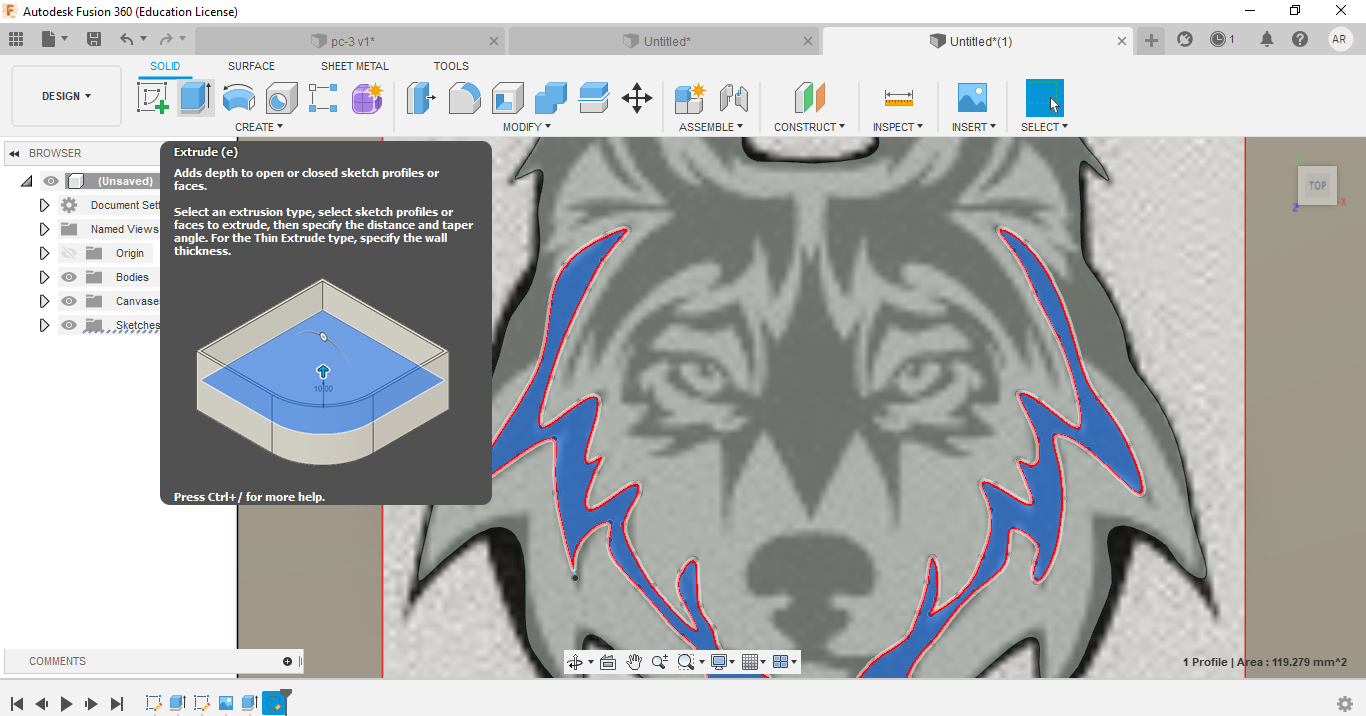Switch to the Untitled* document tab
This screenshot has width=1366, height=716.
(665, 41)
